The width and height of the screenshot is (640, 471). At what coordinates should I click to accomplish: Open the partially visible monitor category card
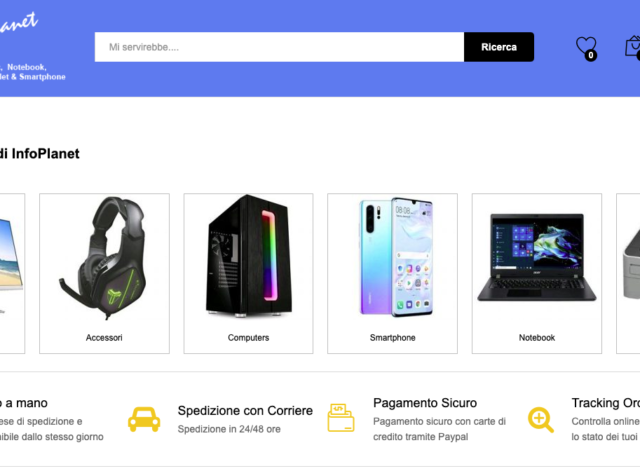(x=12, y=273)
